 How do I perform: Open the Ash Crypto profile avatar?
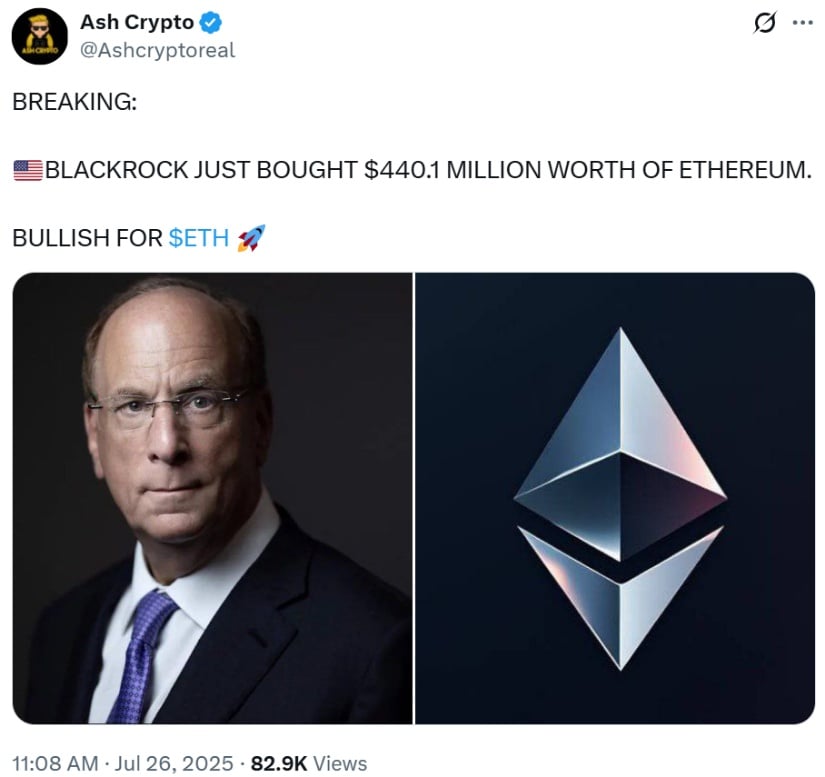click(x=39, y=36)
